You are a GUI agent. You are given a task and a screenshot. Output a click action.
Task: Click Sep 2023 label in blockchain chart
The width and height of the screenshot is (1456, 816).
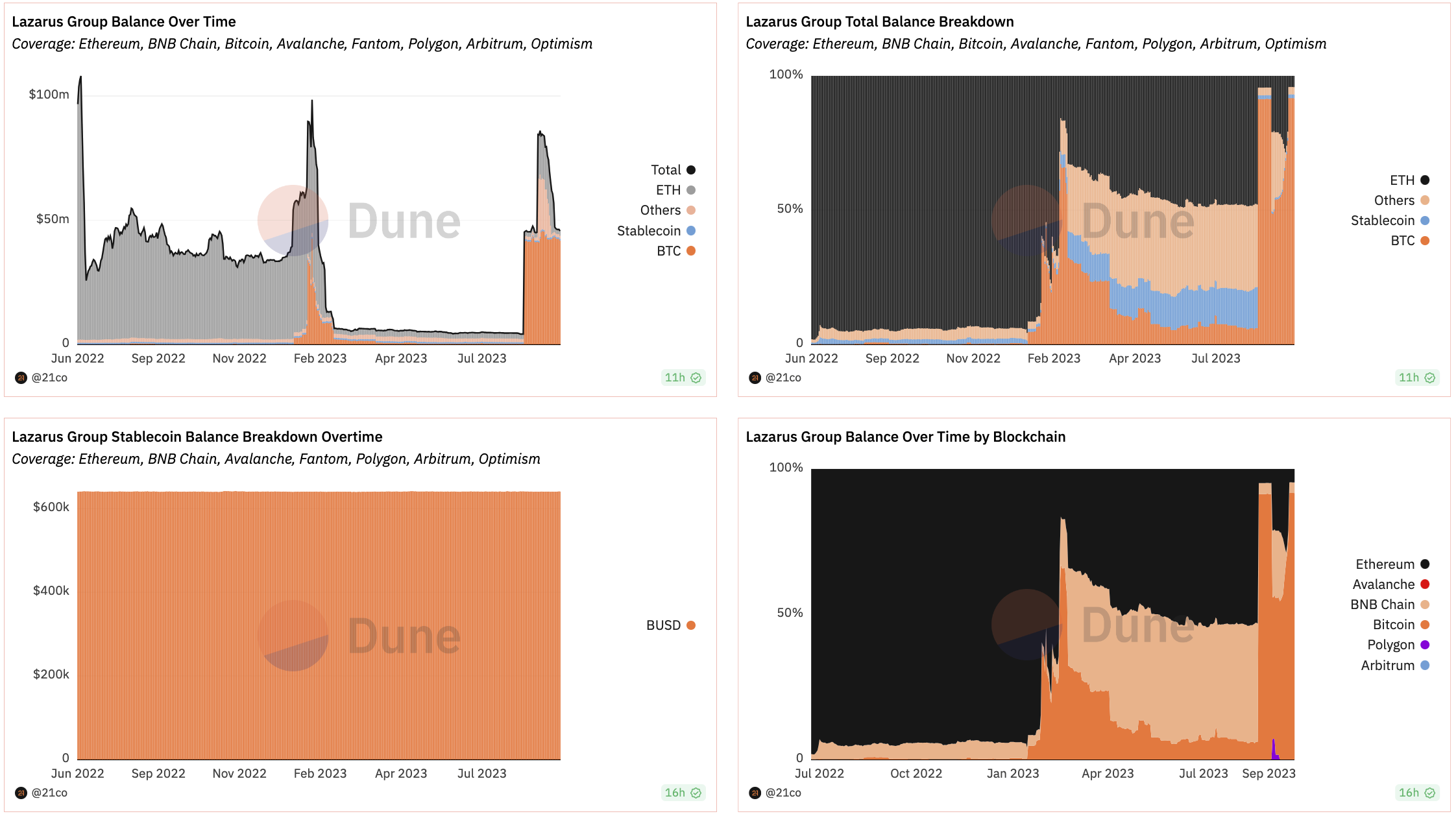(x=1268, y=773)
